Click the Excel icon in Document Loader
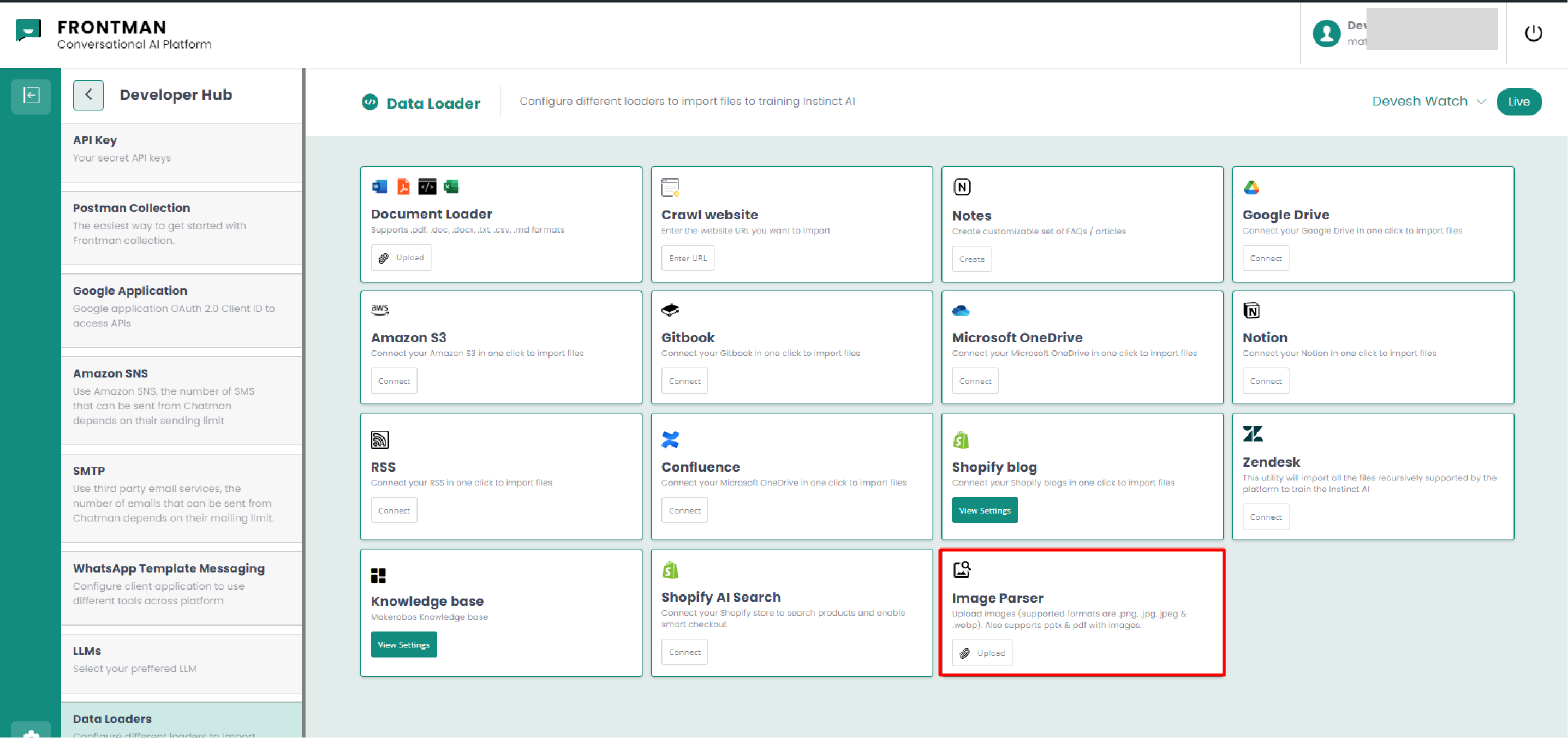Image resolution: width=1568 pixels, height=738 pixels. (x=451, y=187)
